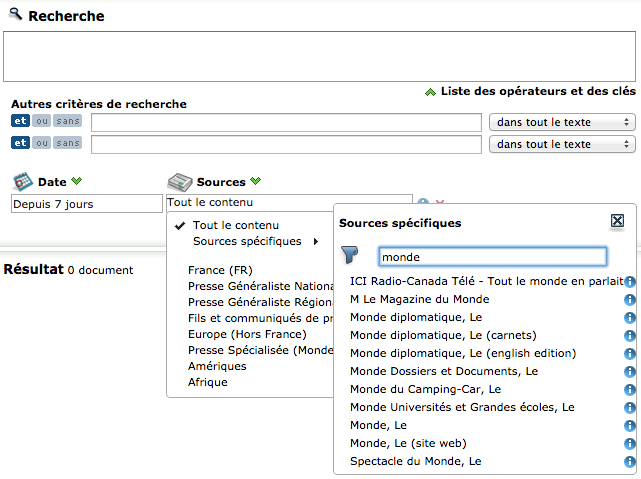Viewport: 641px width, 479px height.
Task: Open 'Sources spécifiques' submenu
Action: (247, 241)
